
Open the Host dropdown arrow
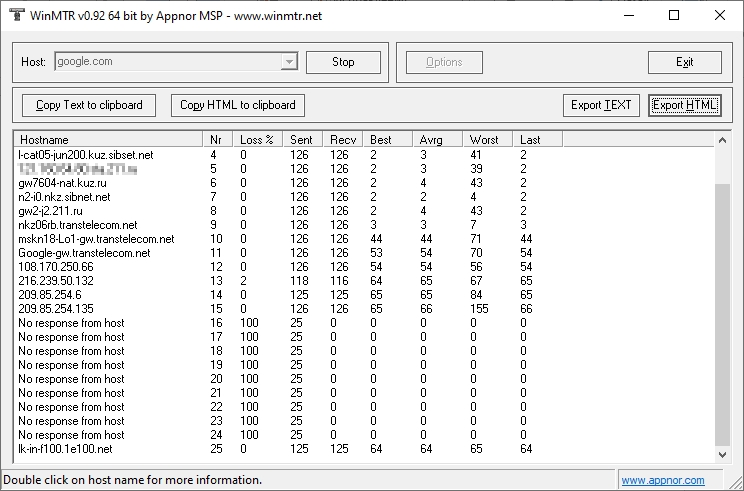click(x=289, y=62)
